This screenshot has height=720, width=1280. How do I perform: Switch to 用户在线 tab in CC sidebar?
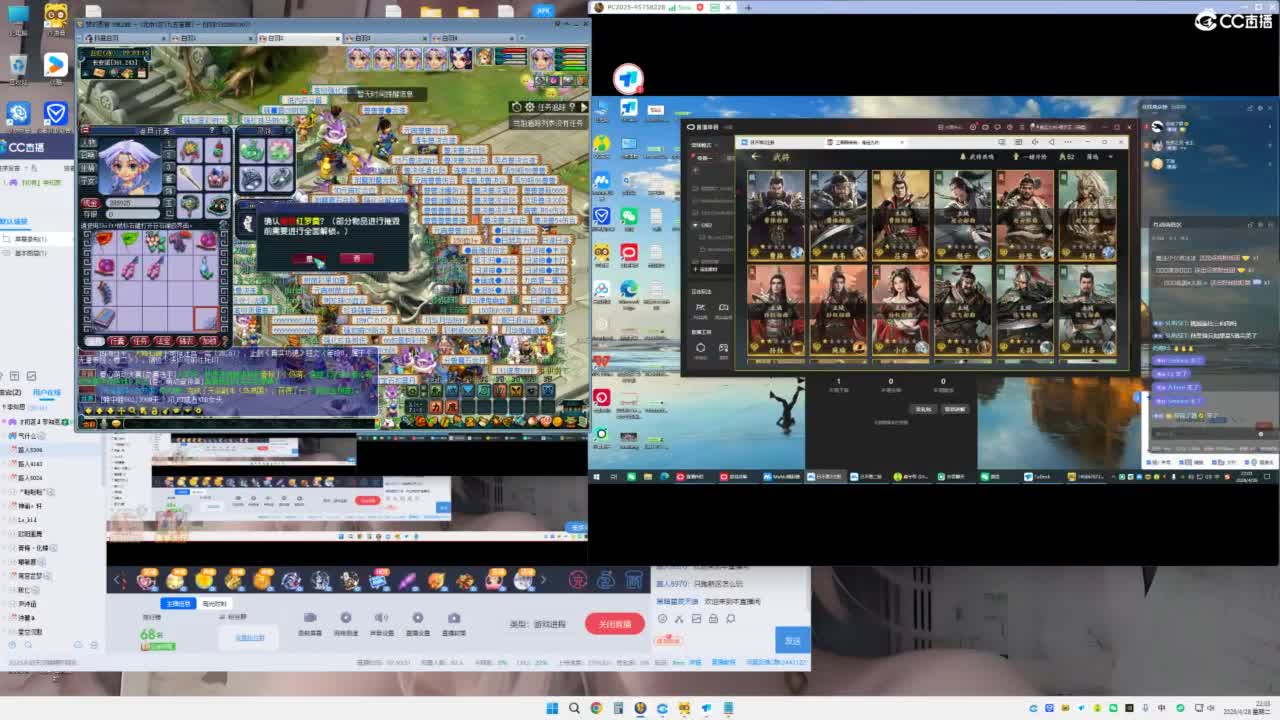(47, 392)
